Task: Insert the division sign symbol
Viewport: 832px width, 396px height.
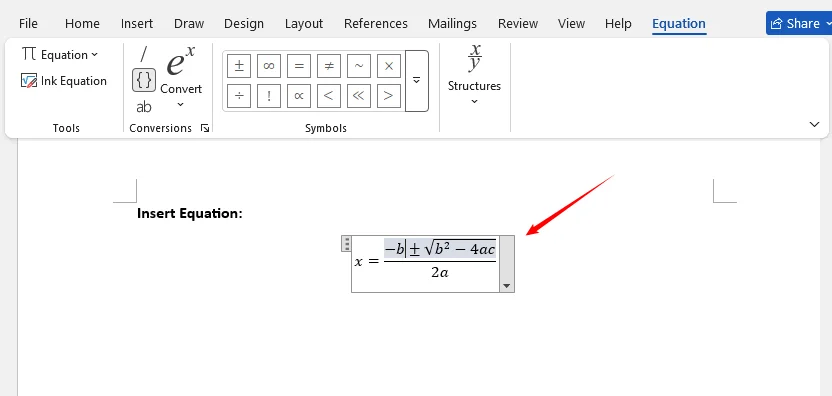Action: click(x=239, y=96)
